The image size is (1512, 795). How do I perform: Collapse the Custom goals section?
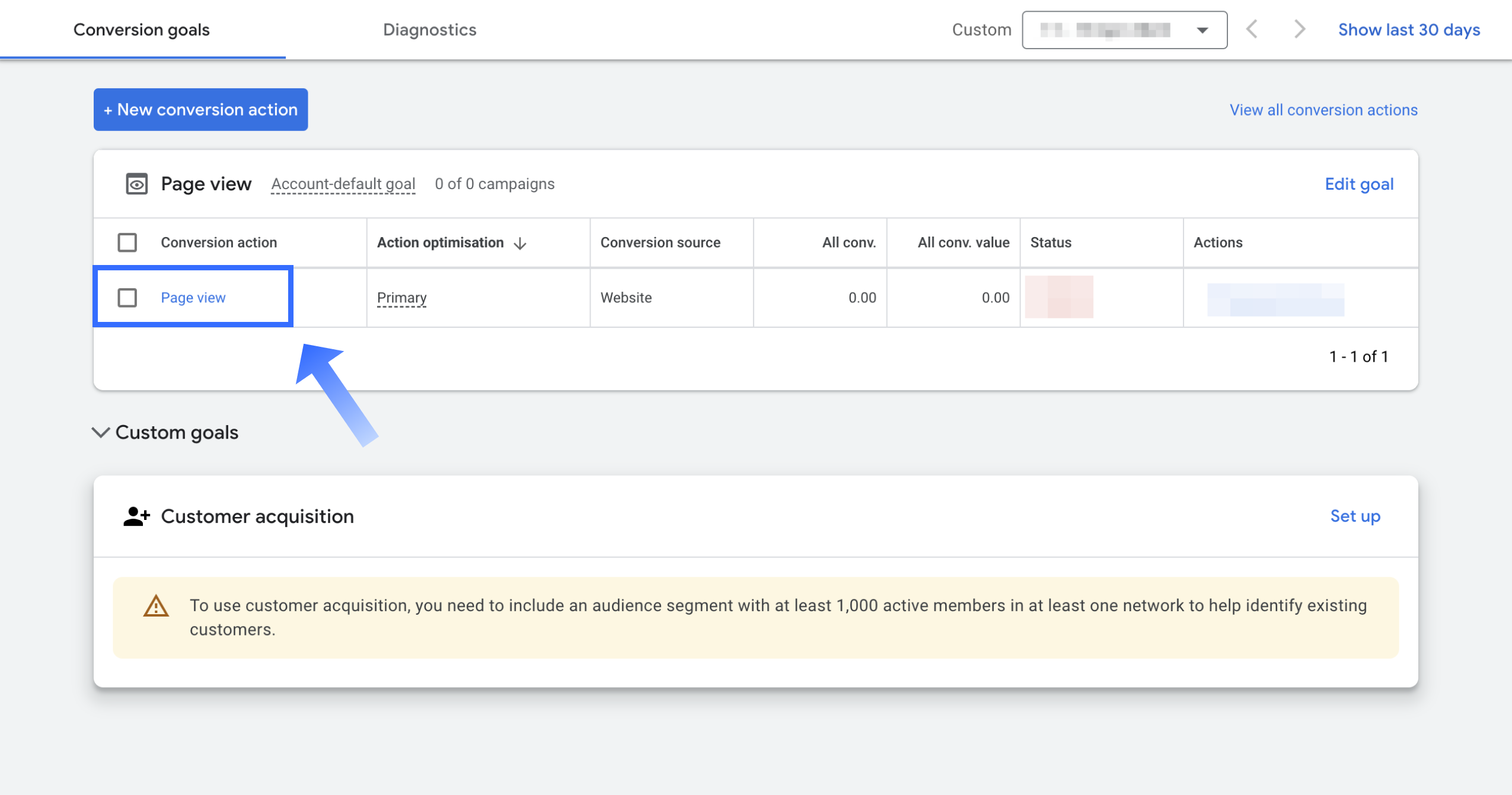(101, 432)
